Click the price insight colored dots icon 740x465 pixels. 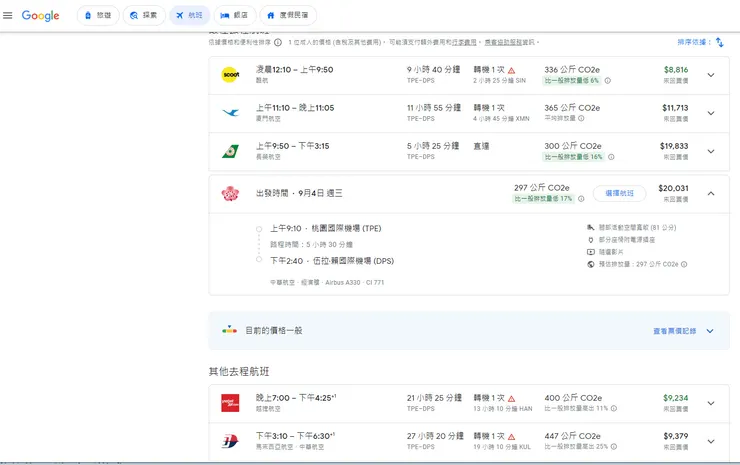[x=229, y=330]
